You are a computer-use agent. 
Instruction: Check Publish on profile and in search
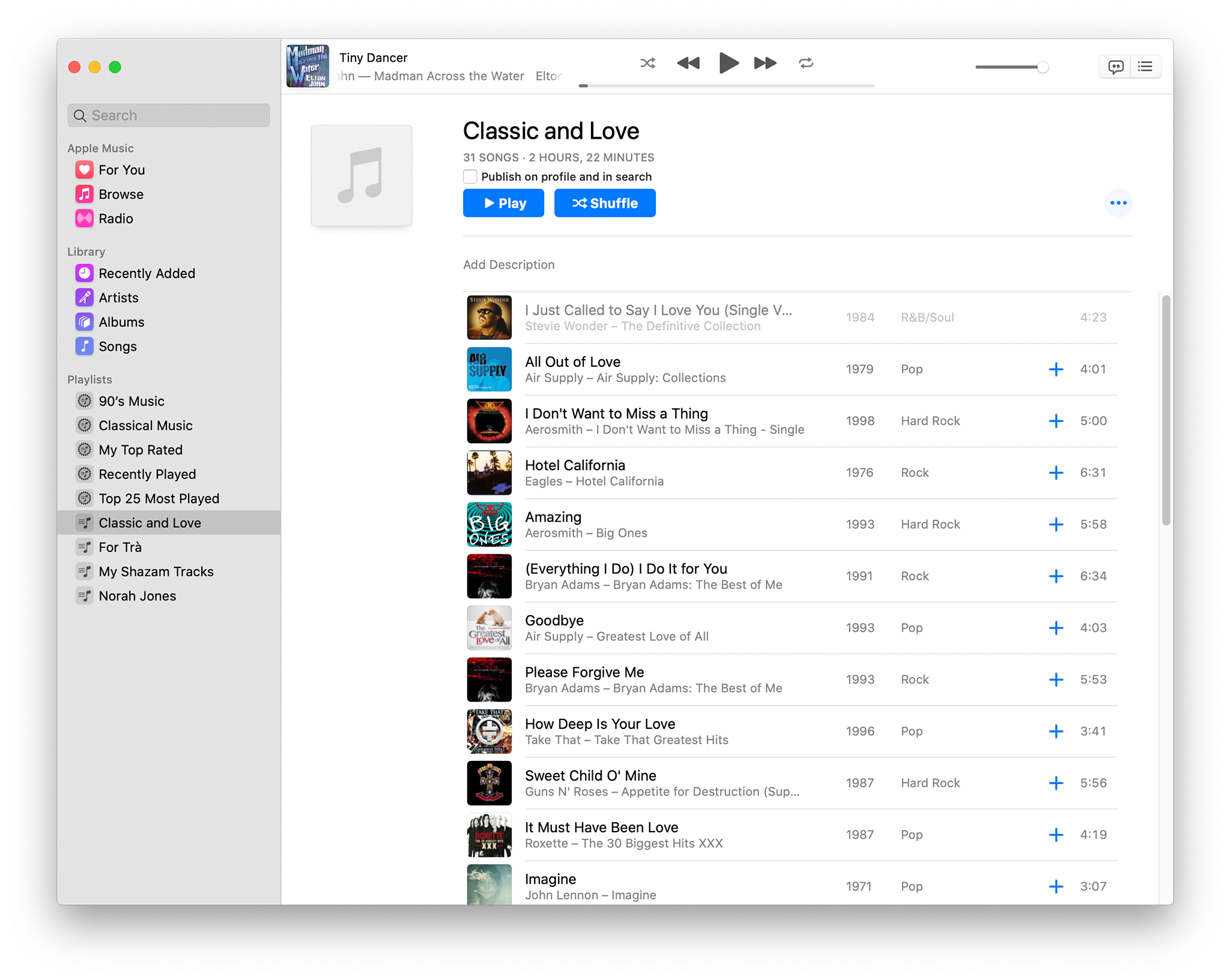click(470, 177)
